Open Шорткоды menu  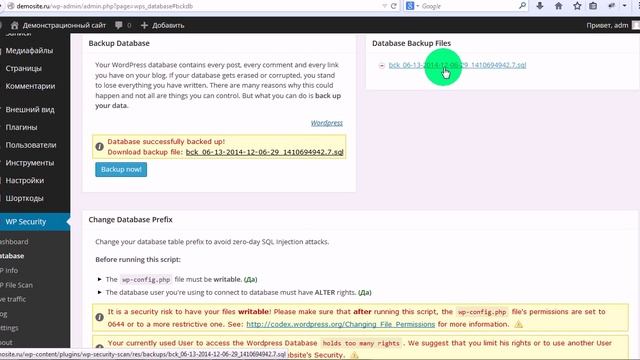24,198
